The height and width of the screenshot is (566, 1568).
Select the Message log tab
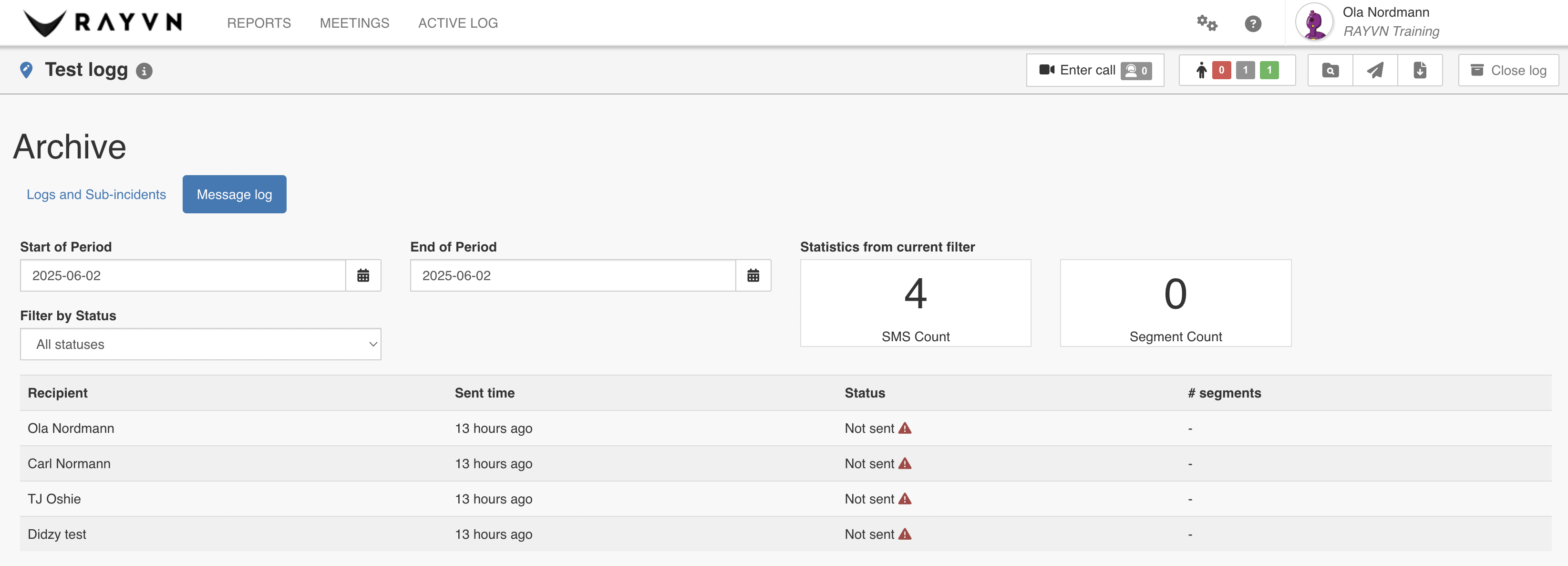point(234,194)
